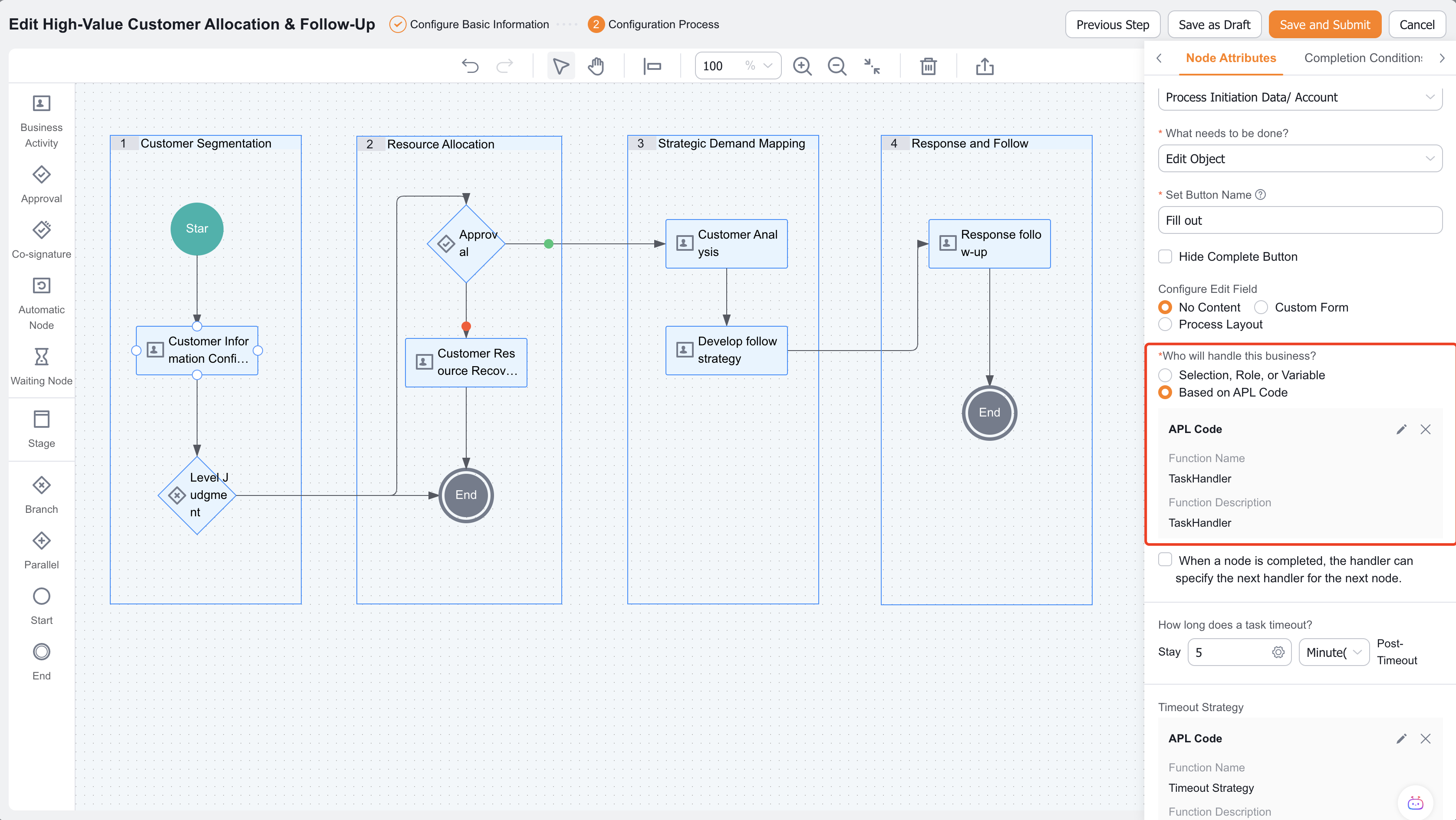1456x820 pixels.
Task: Select the Parallel node icon
Action: [x=41, y=541]
